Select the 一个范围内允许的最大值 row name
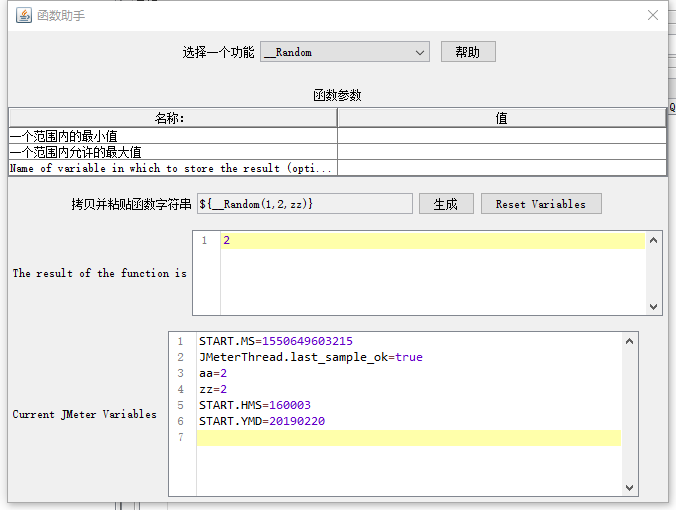The height and width of the screenshot is (510, 676). (173, 152)
